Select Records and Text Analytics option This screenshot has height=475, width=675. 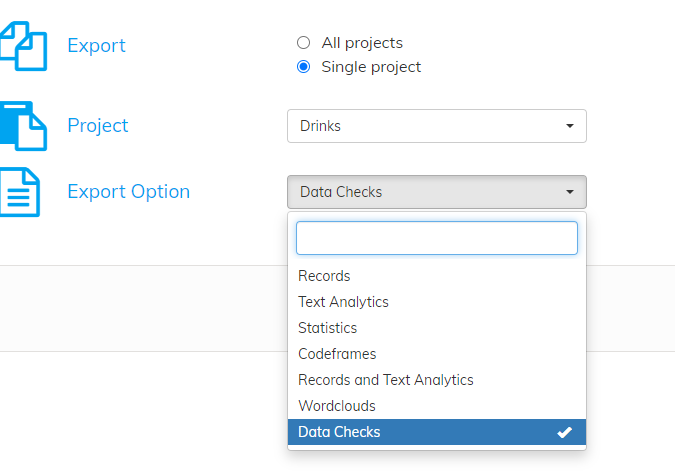(437, 380)
